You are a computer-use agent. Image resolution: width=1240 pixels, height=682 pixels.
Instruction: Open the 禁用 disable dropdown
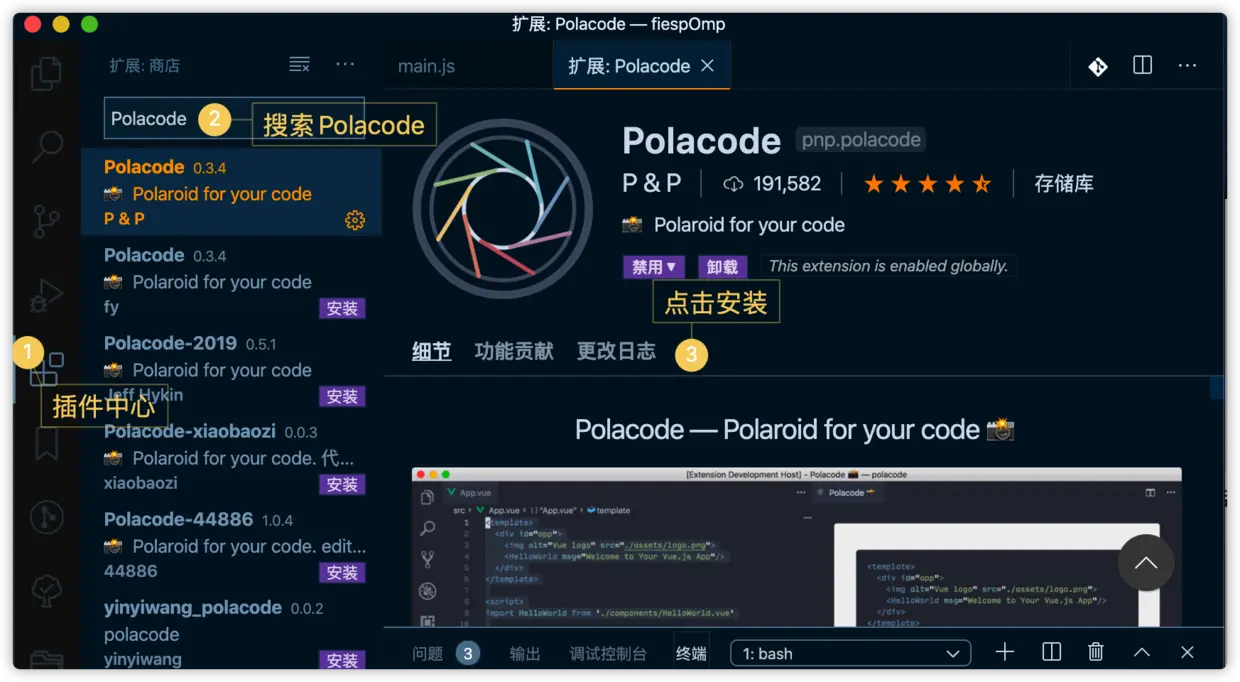654,267
